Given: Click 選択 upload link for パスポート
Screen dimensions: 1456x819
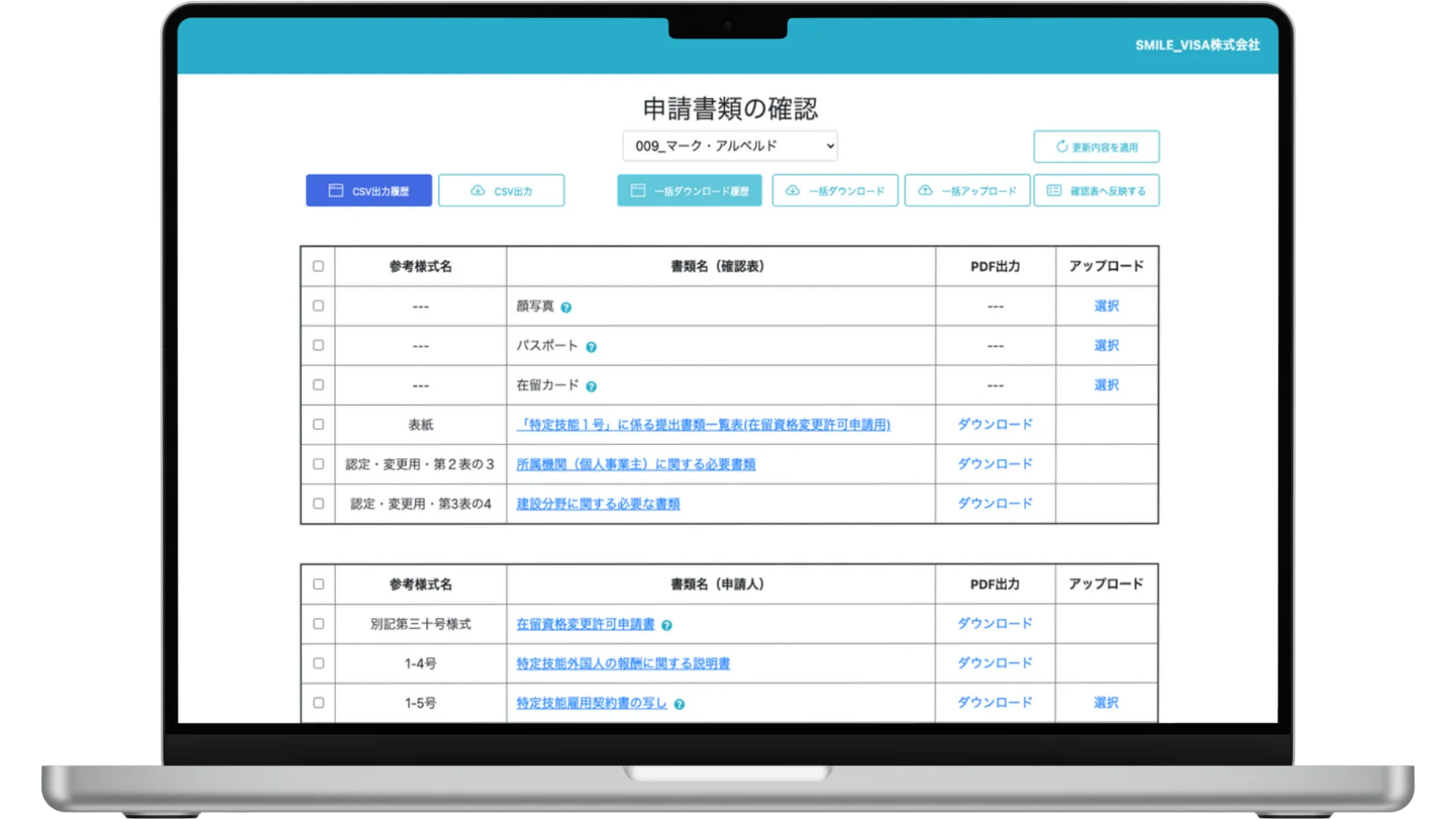Looking at the screenshot, I should click(1106, 346).
